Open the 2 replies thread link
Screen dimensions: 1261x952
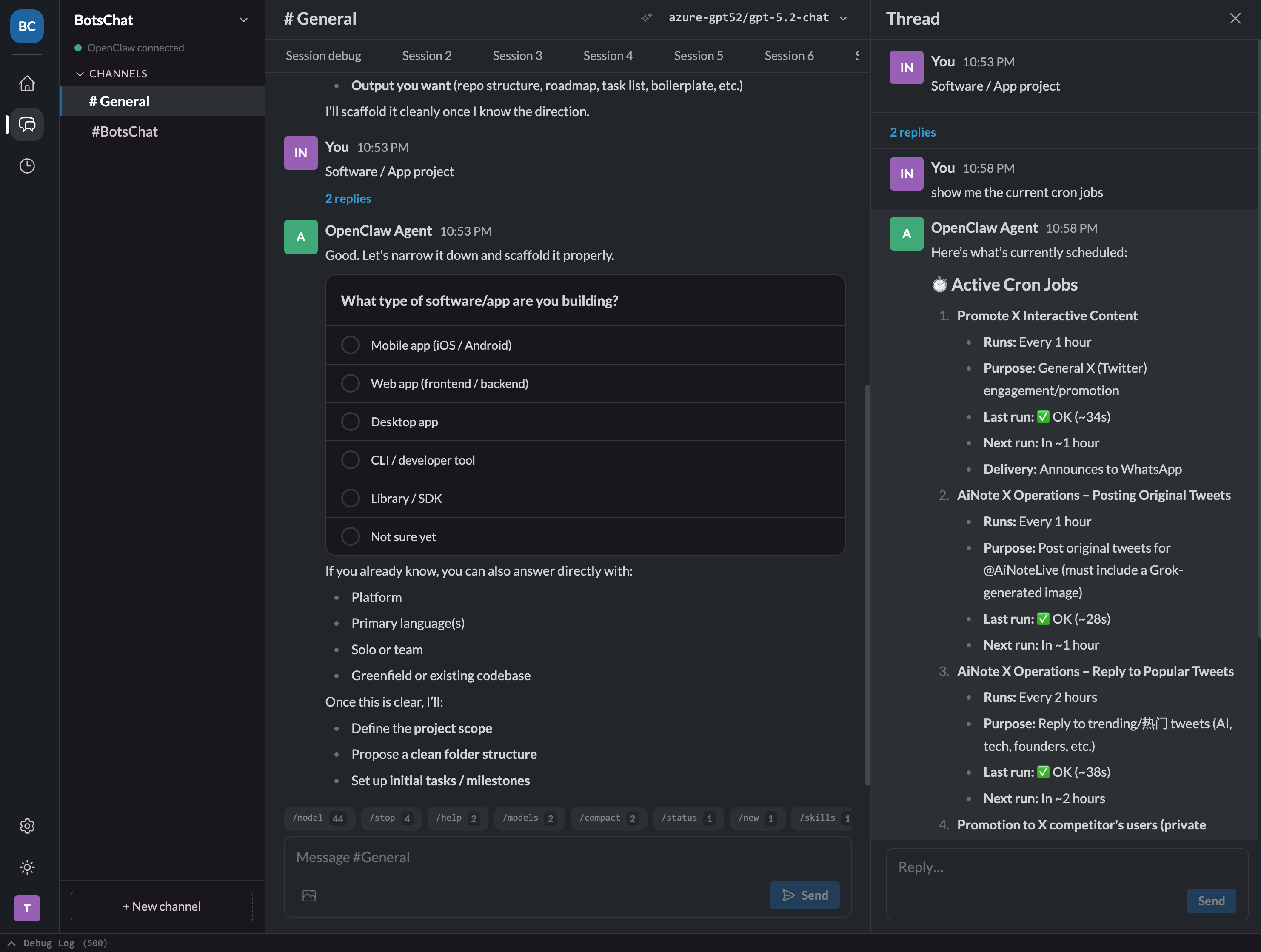348,198
